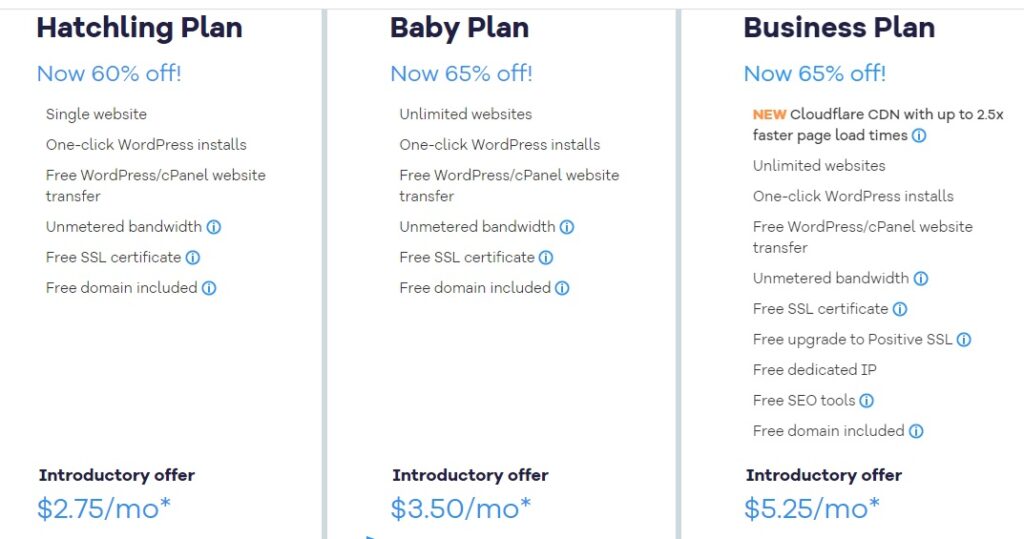Click Now 60% off text under Hatchling Plan

click(109, 73)
